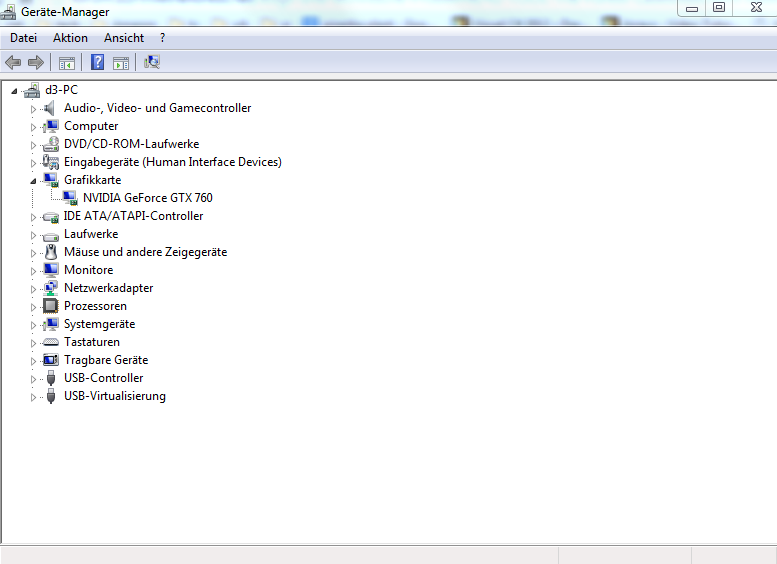Open the Ansicht menu
Screen dimensions: 777x564
coord(124,38)
